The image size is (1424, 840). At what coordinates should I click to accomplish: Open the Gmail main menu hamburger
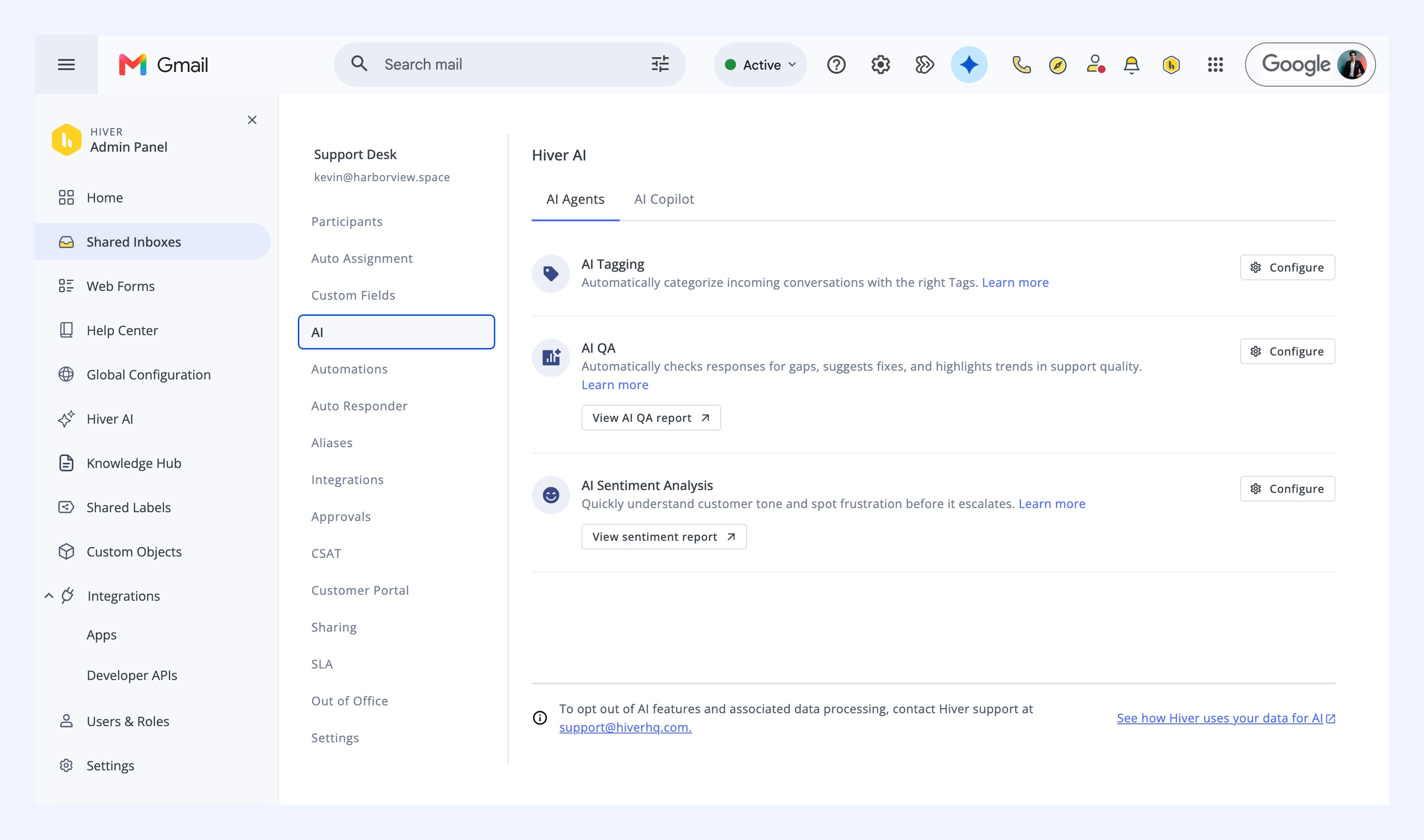[x=66, y=65]
